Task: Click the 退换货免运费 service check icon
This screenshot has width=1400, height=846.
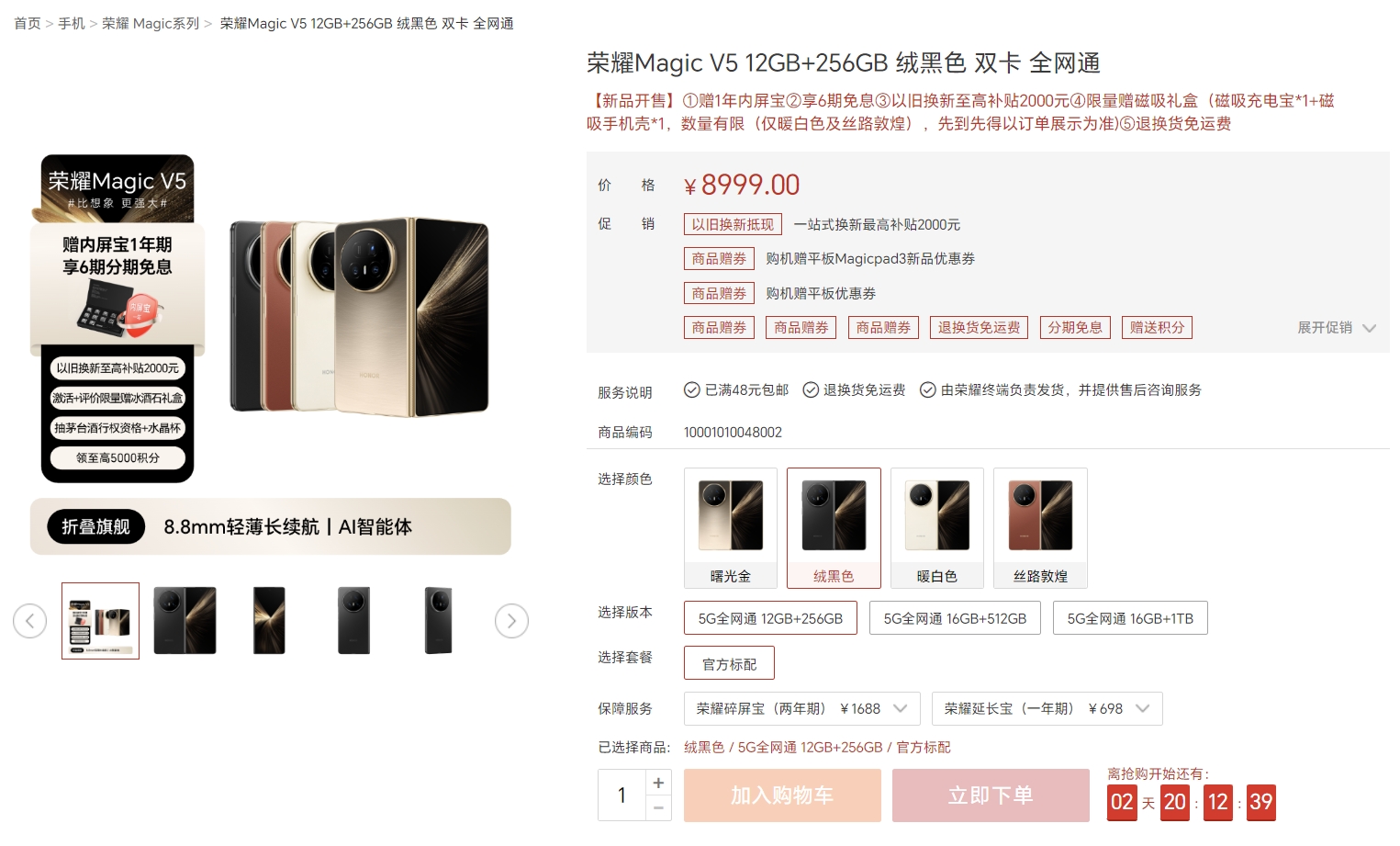Action: pos(811,389)
